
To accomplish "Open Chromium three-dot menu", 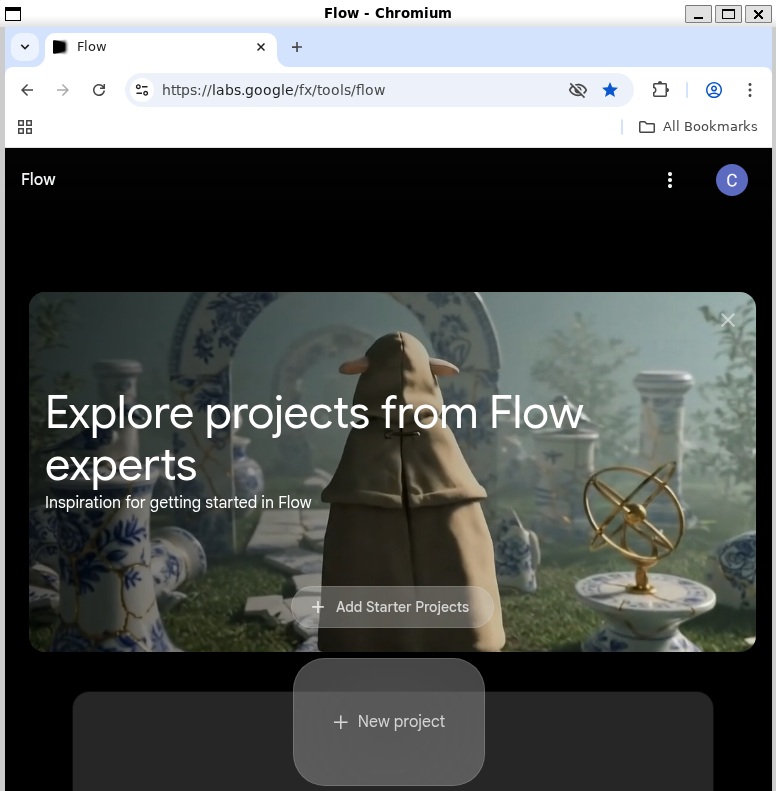I will coord(750,90).
